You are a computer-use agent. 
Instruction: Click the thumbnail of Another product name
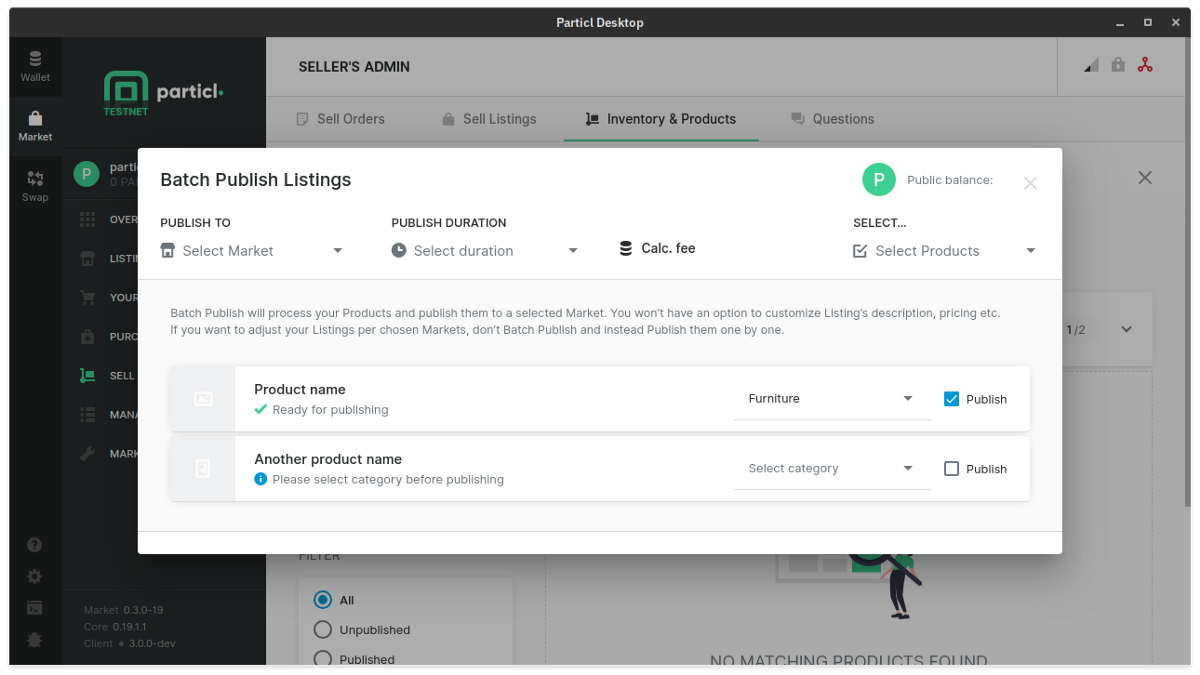203,468
